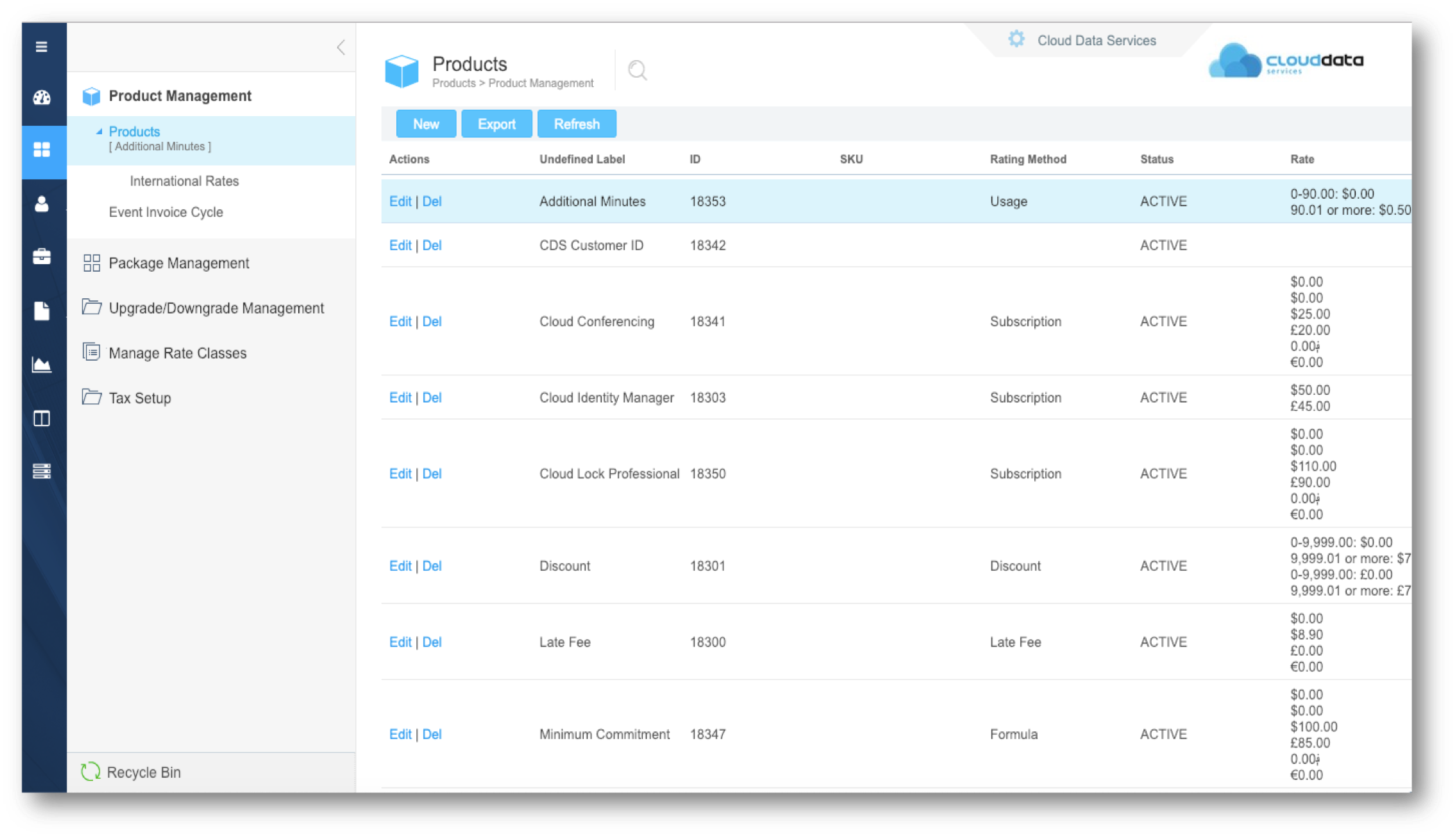The width and height of the screenshot is (1456, 837).
Task: Open the Manage Rate Classes section
Action: tap(177, 352)
